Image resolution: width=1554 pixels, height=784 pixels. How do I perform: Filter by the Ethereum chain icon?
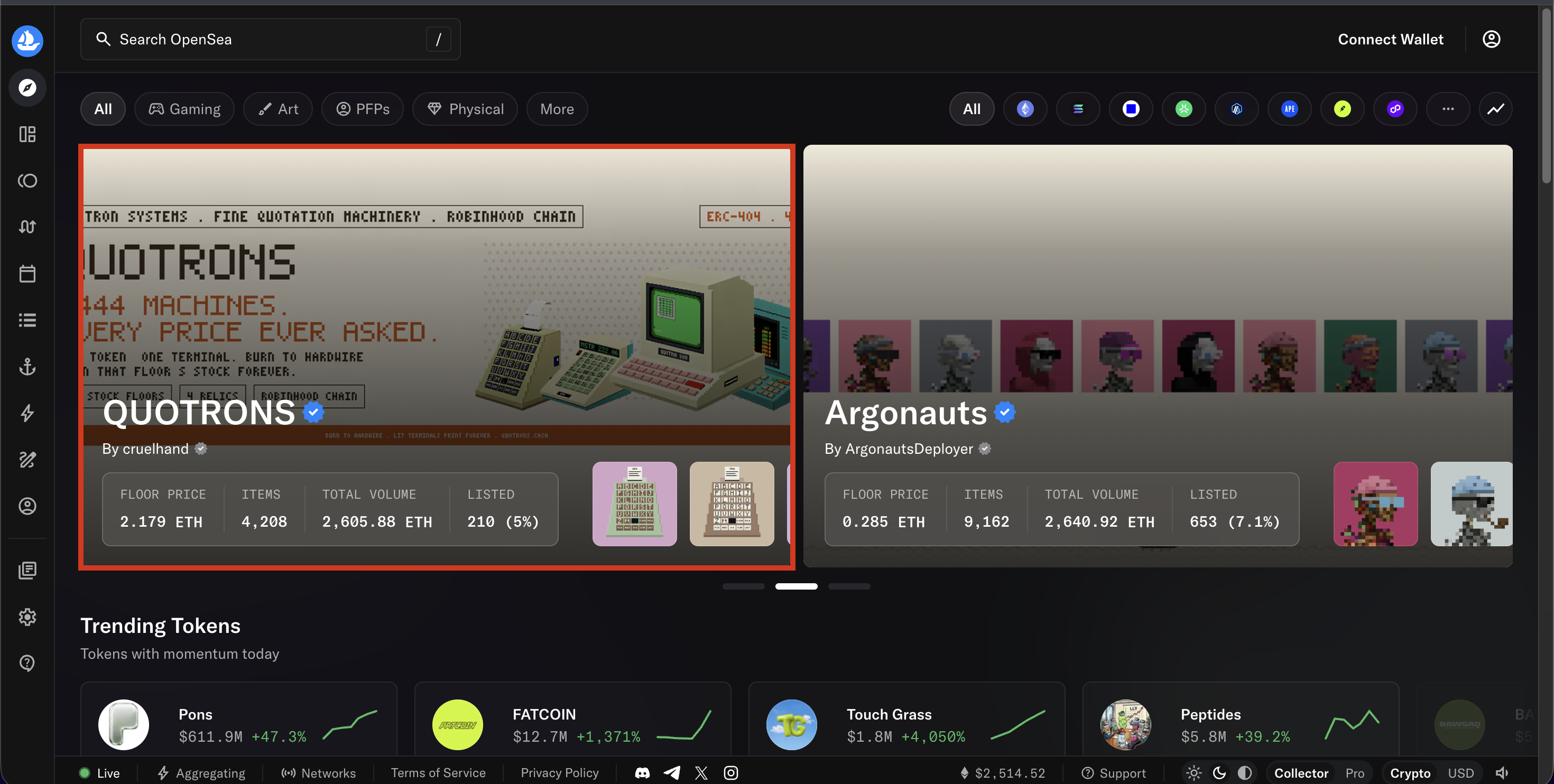click(1025, 109)
